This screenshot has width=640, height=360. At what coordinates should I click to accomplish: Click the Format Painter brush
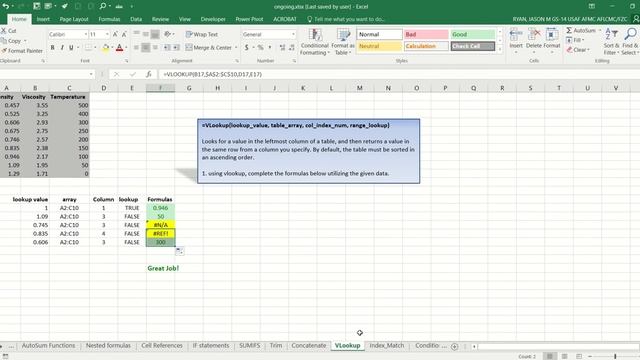click(x=4, y=51)
